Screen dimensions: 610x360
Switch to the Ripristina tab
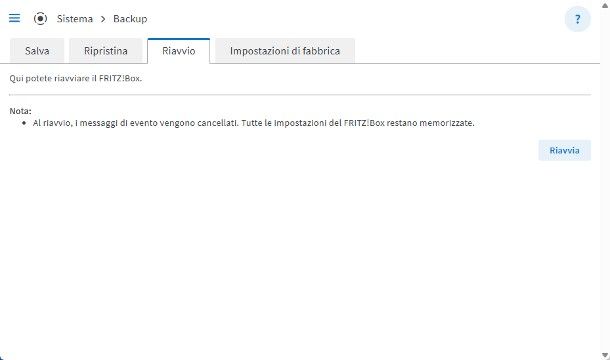(x=106, y=51)
